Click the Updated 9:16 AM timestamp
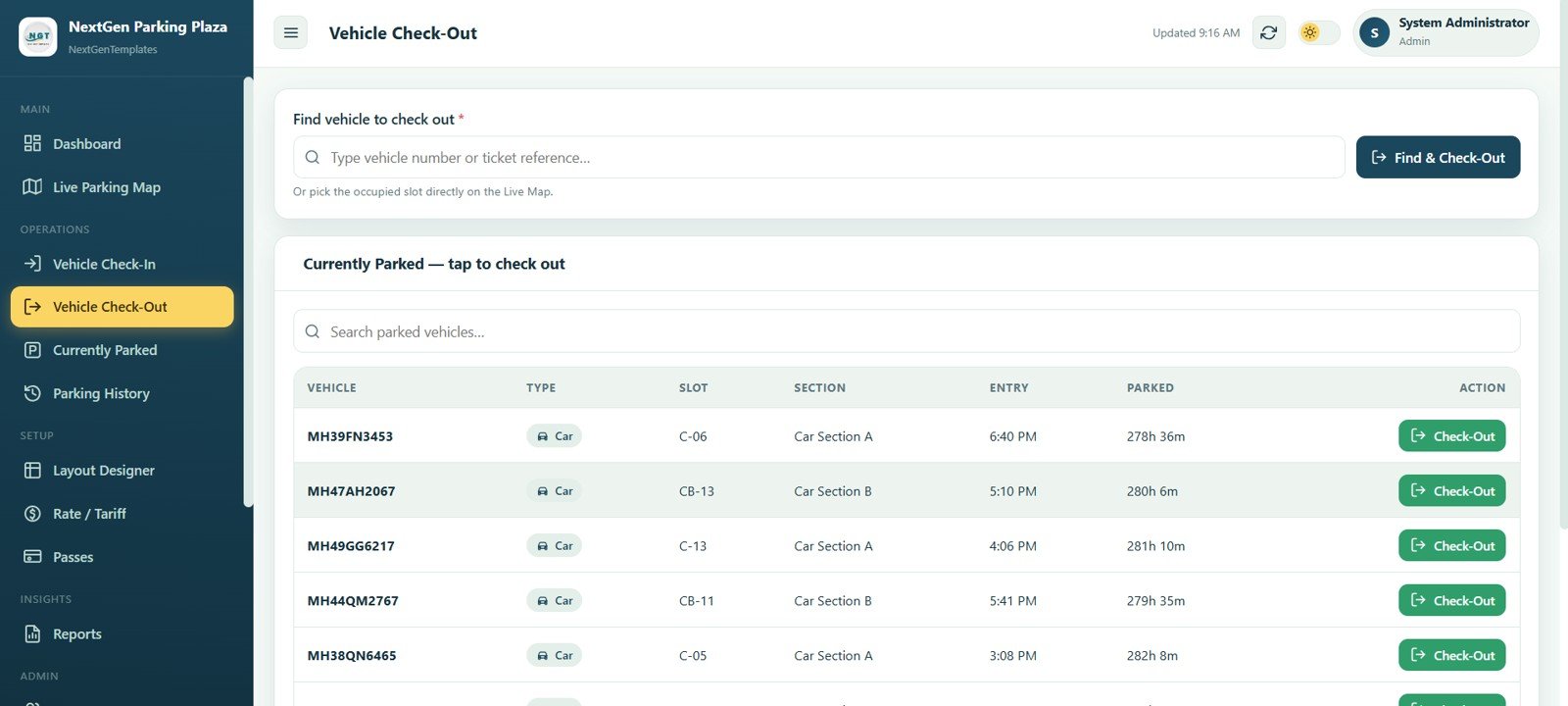 pos(1196,32)
